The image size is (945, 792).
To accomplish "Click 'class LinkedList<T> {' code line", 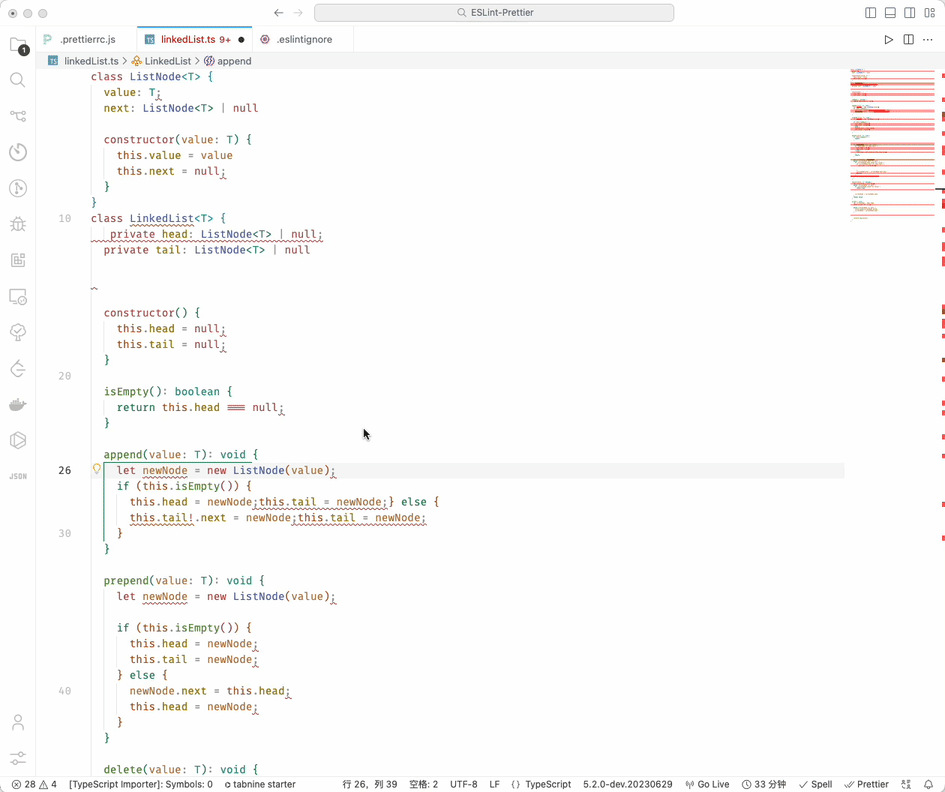I will 159,218.
